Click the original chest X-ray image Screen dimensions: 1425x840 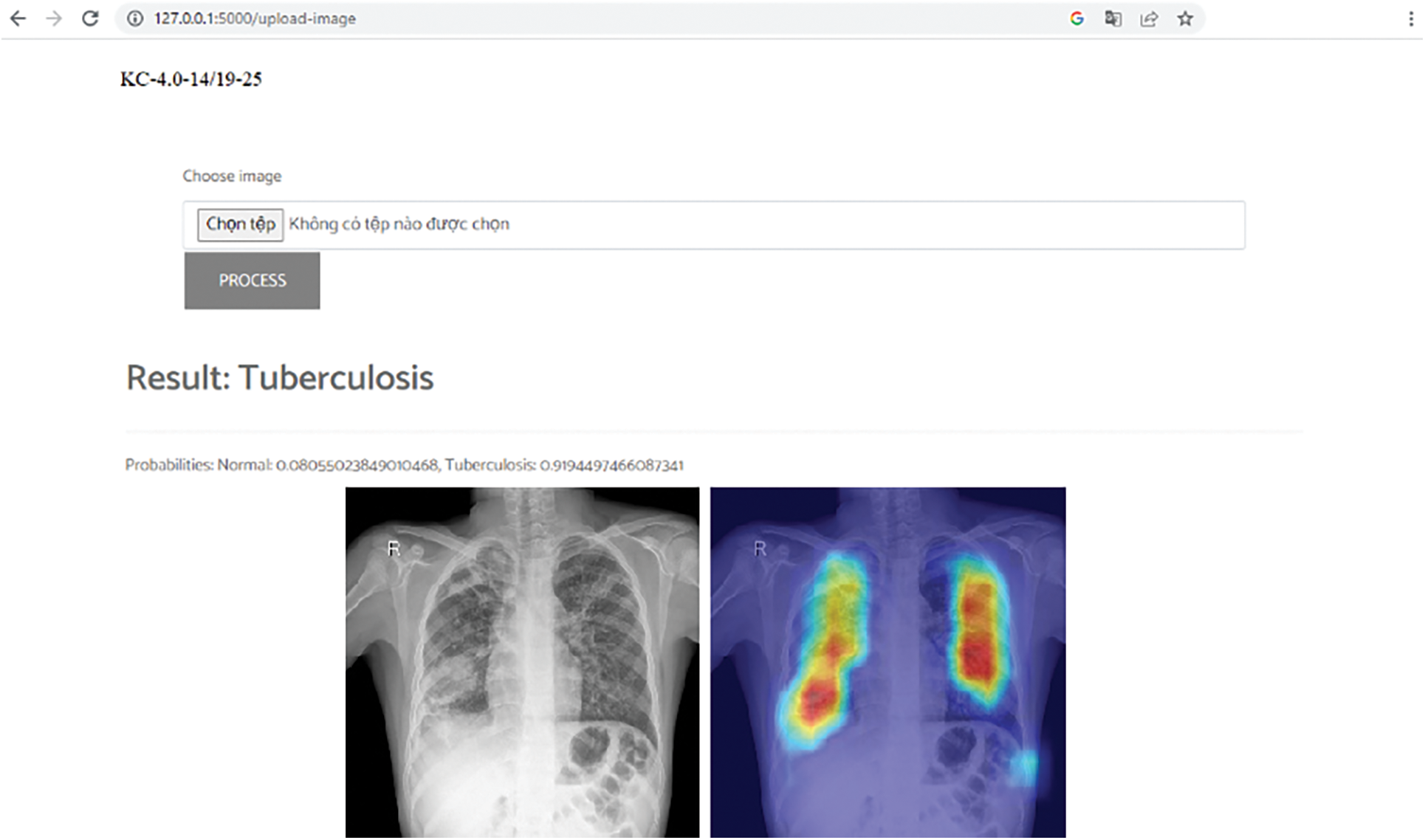point(522,662)
